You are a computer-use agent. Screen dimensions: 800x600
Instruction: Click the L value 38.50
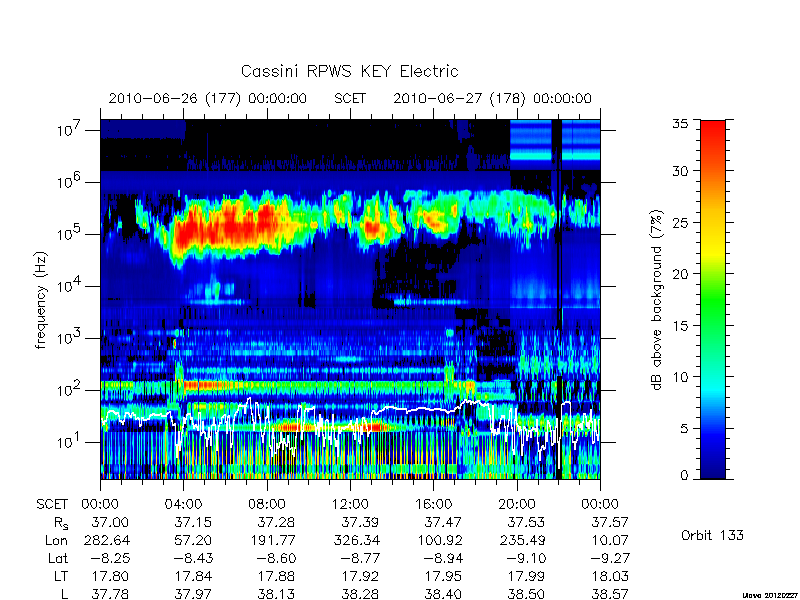pyautogui.click(x=526, y=594)
